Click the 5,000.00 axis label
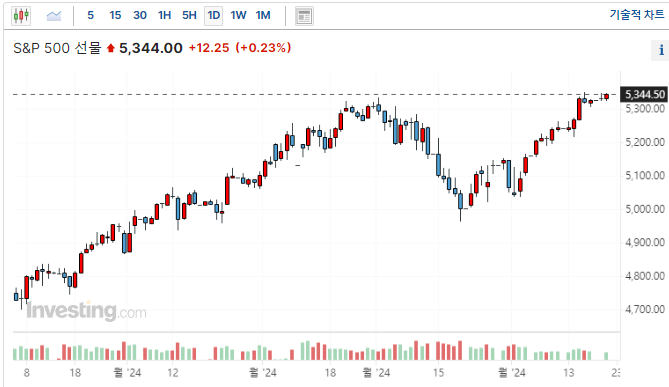 [645, 209]
